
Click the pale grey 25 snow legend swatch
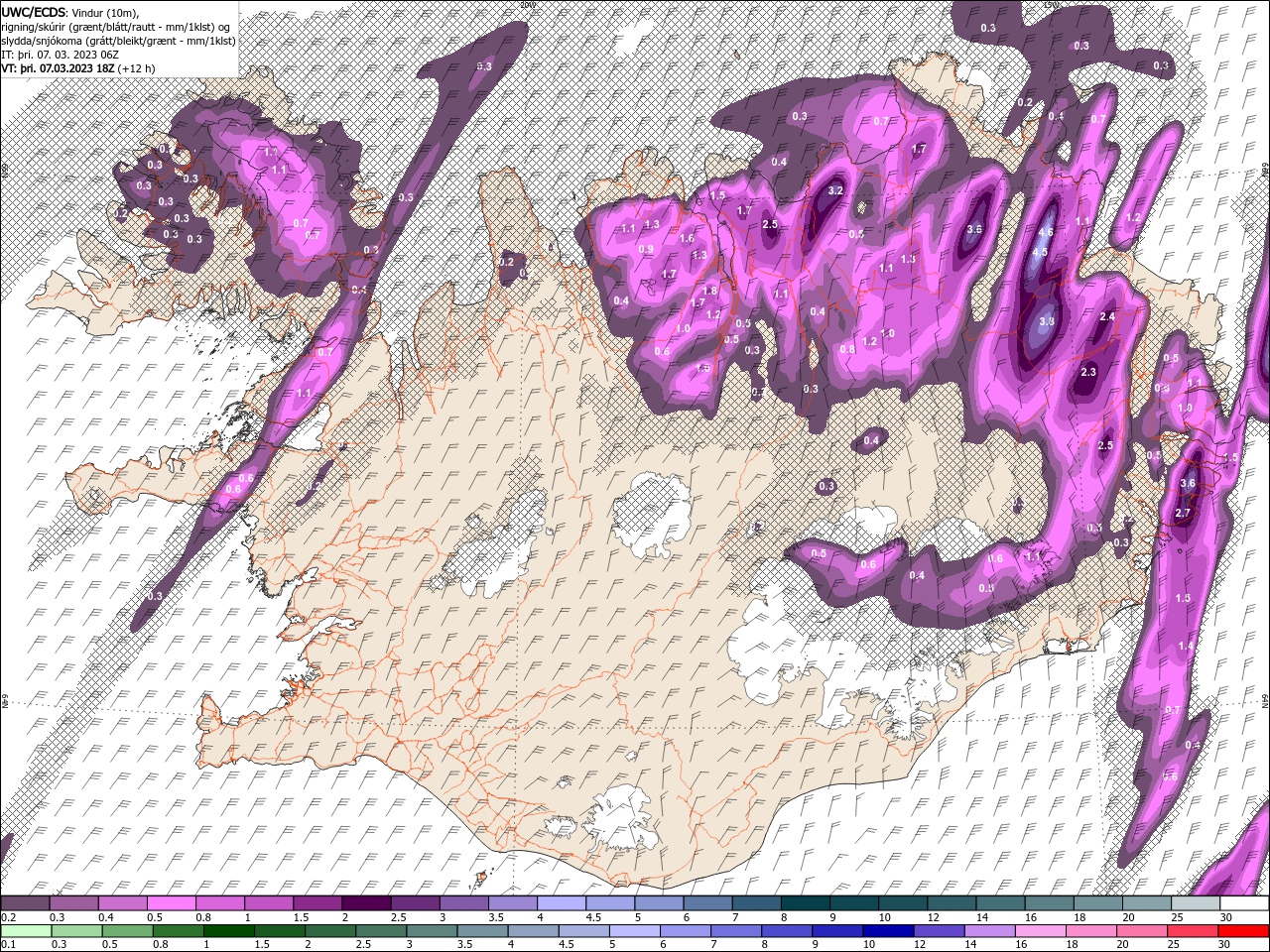pos(1197,903)
